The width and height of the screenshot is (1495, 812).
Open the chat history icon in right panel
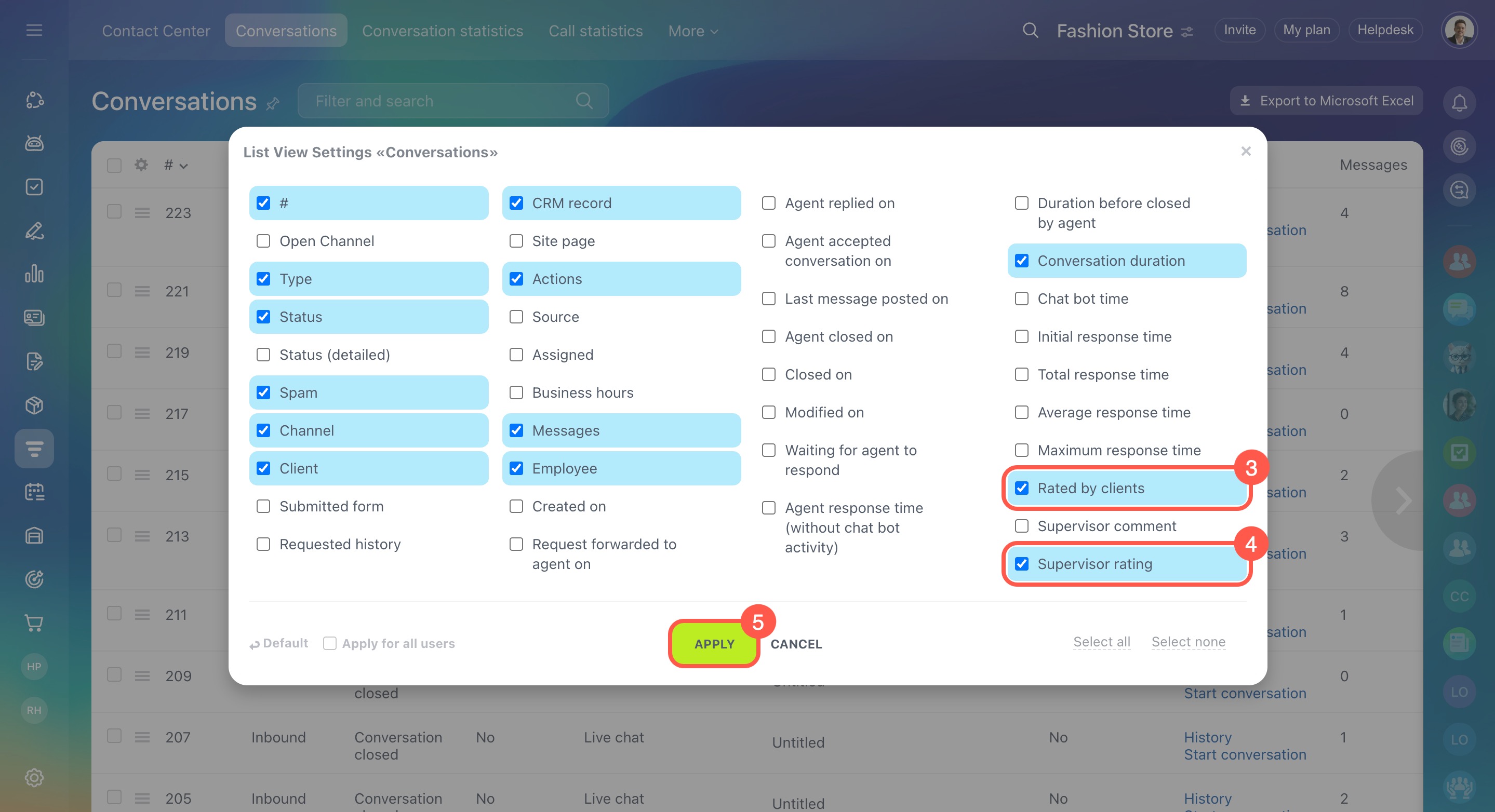click(x=1459, y=190)
